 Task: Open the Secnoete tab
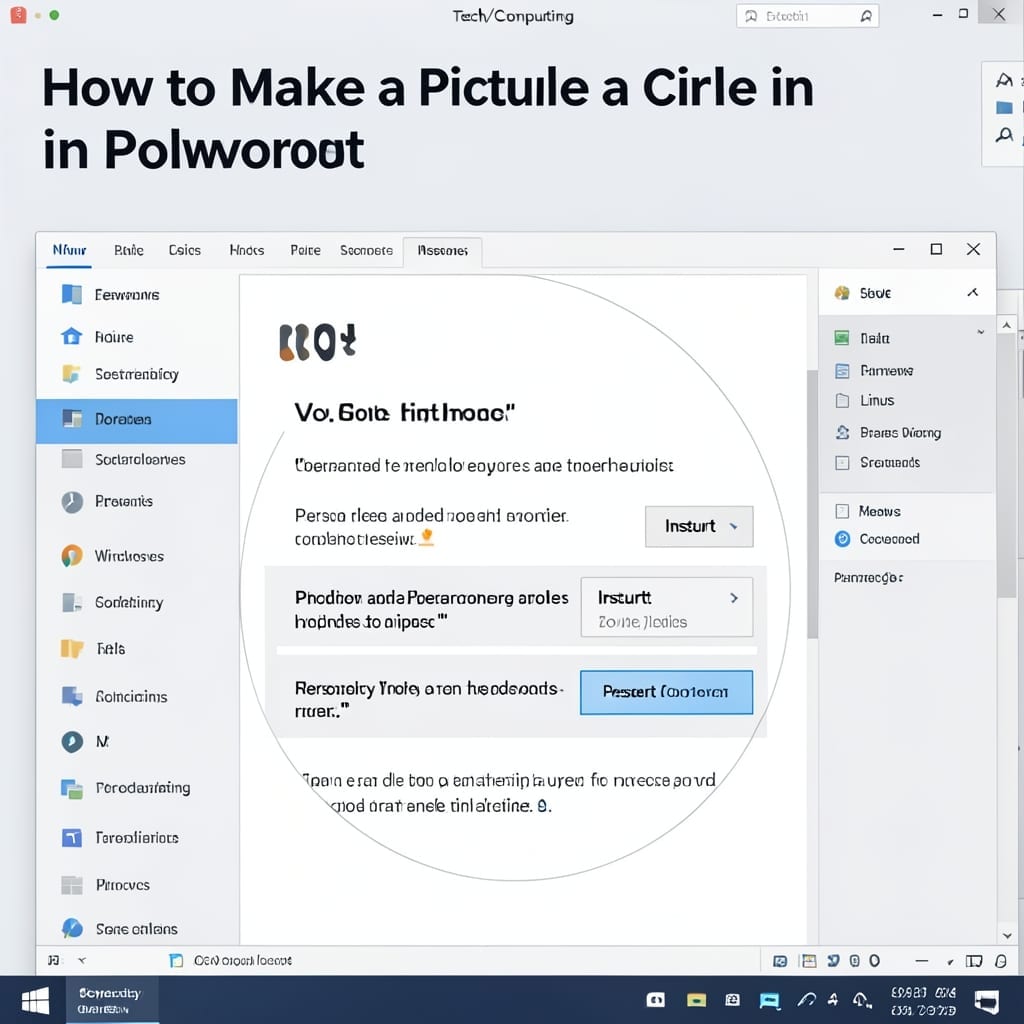366,250
